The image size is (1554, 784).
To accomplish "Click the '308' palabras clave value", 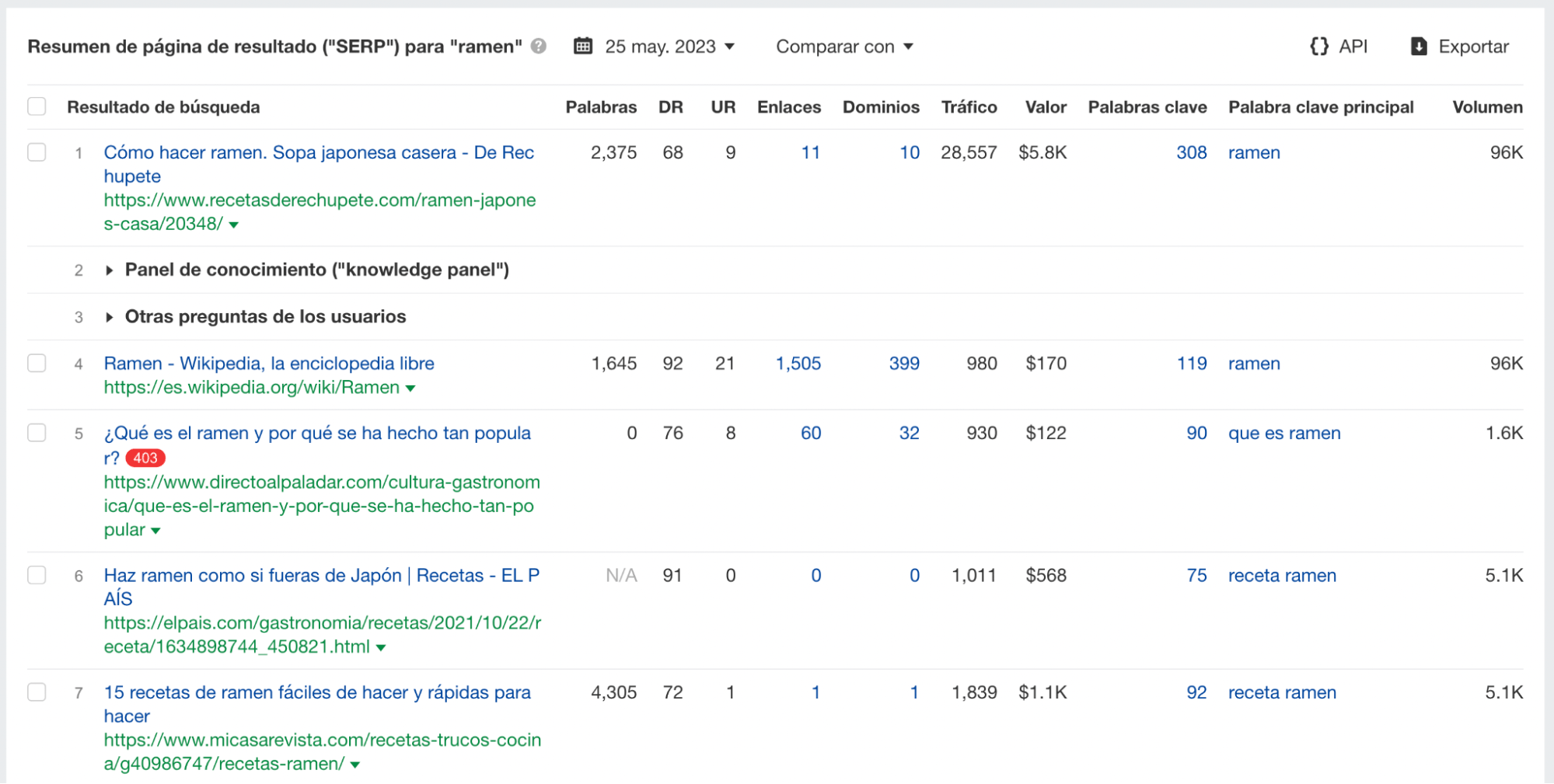I will pos(1191,152).
